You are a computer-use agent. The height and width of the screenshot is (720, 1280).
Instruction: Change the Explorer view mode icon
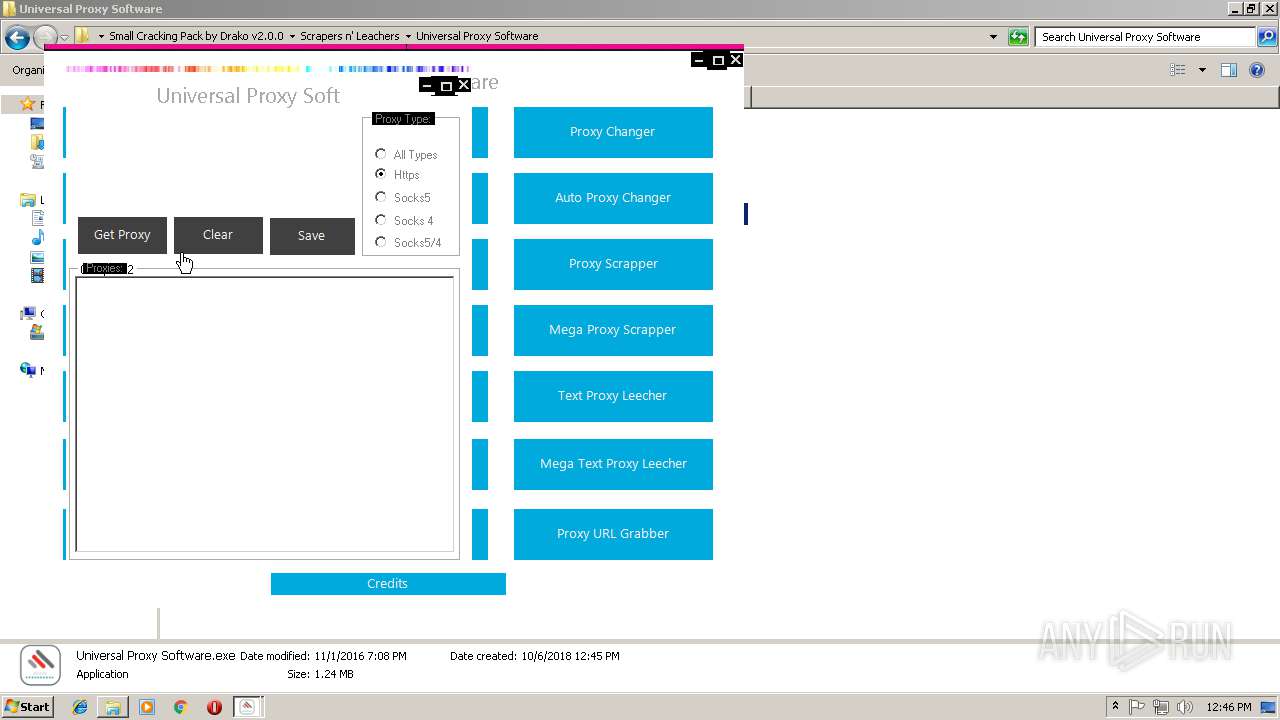coord(1178,70)
